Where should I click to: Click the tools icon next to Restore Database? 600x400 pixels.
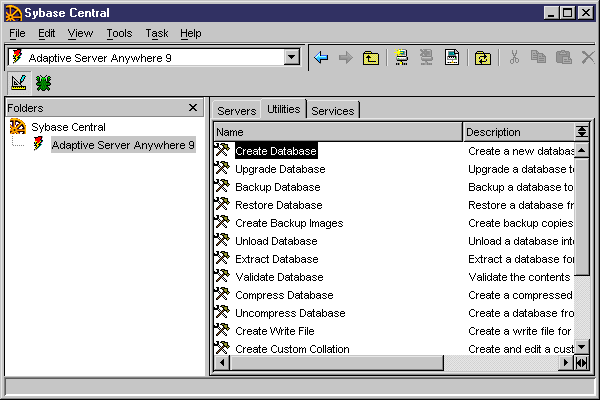pyautogui.click(x=222, y=204)
